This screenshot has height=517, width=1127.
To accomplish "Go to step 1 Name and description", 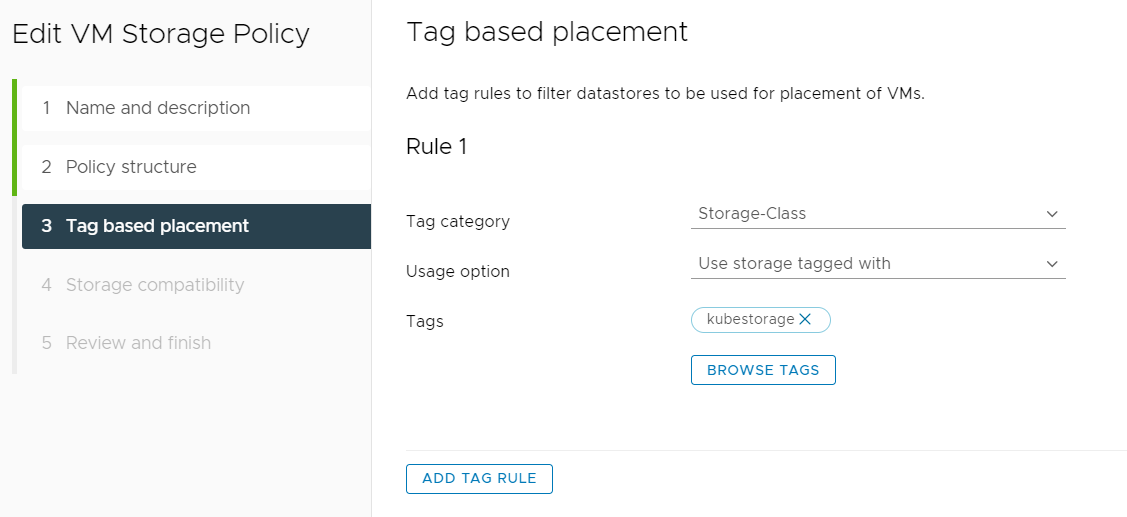I will click(158, 108).
